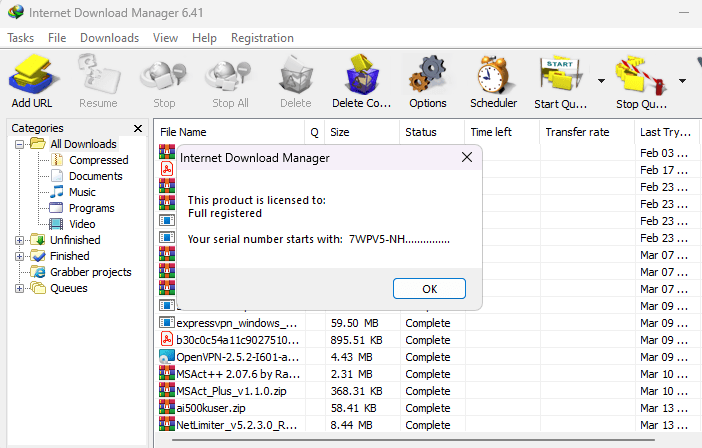This screenshot has width=702, height=448.
Task: Click OK in the license dialog
Action: coord(429,288)
